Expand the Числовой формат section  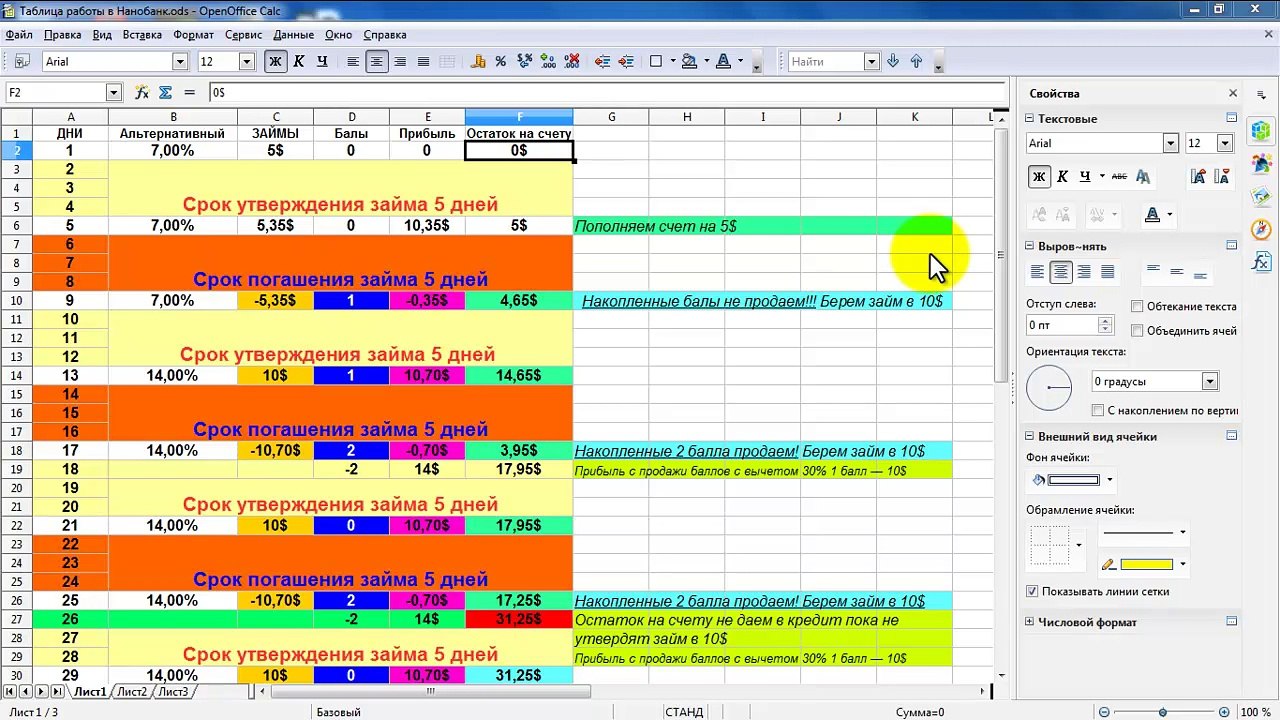click(1030, 622)
